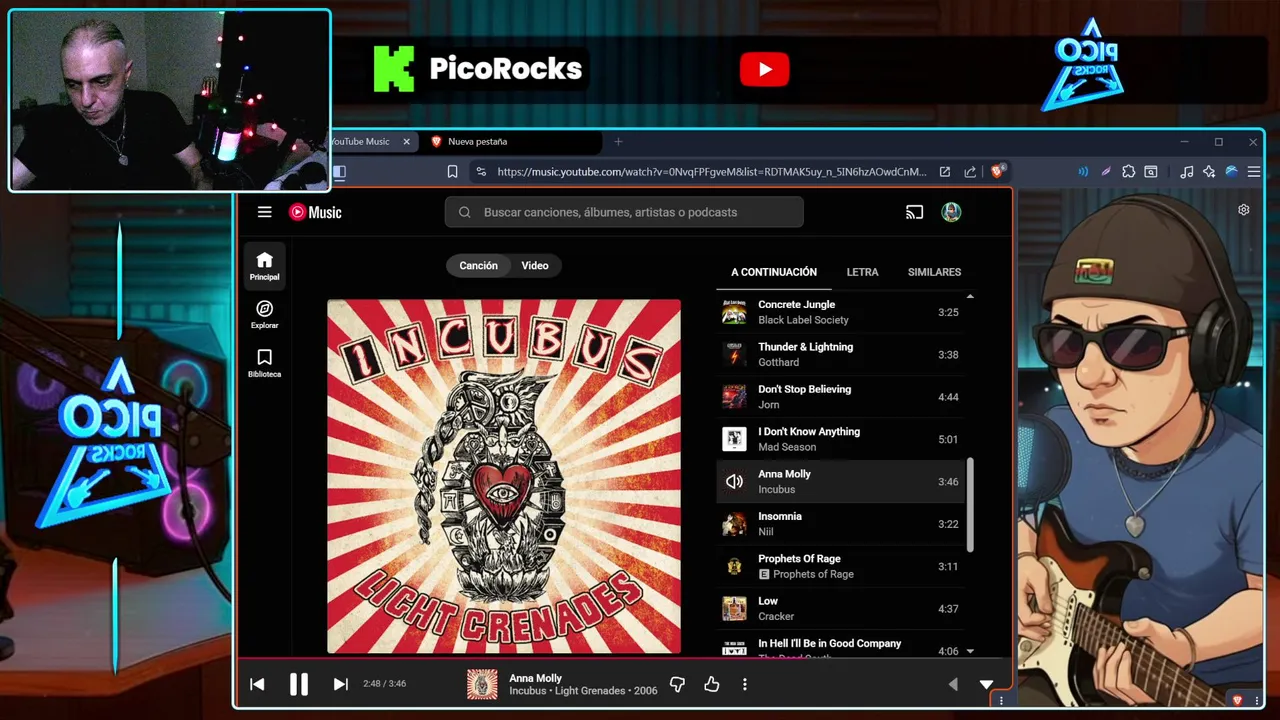Select the LETRA tab
The image size is (1280, 720).
coord(862,272)
